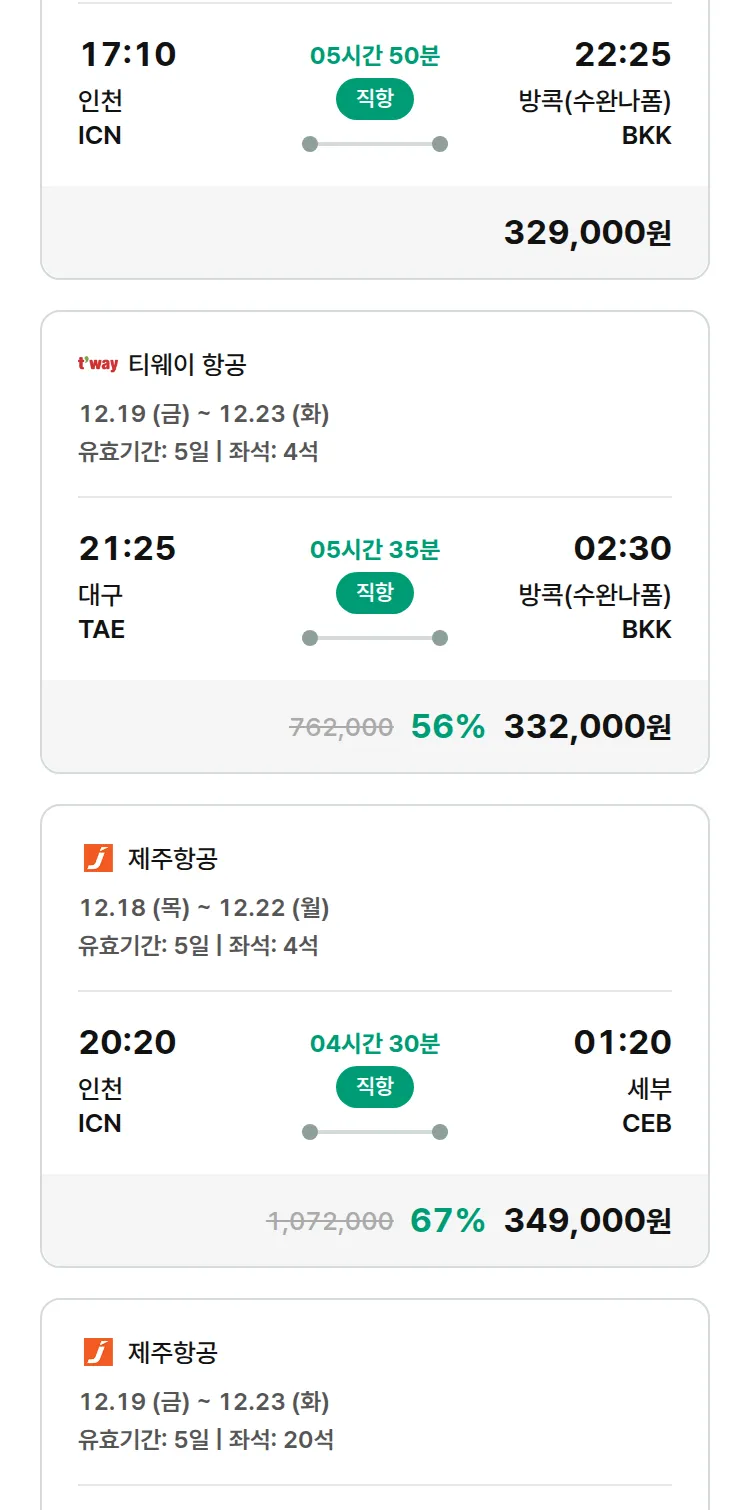
Task: Open the 12.18 (목) ~ 12.22 (월) date range
Action: tap(204, 908)
